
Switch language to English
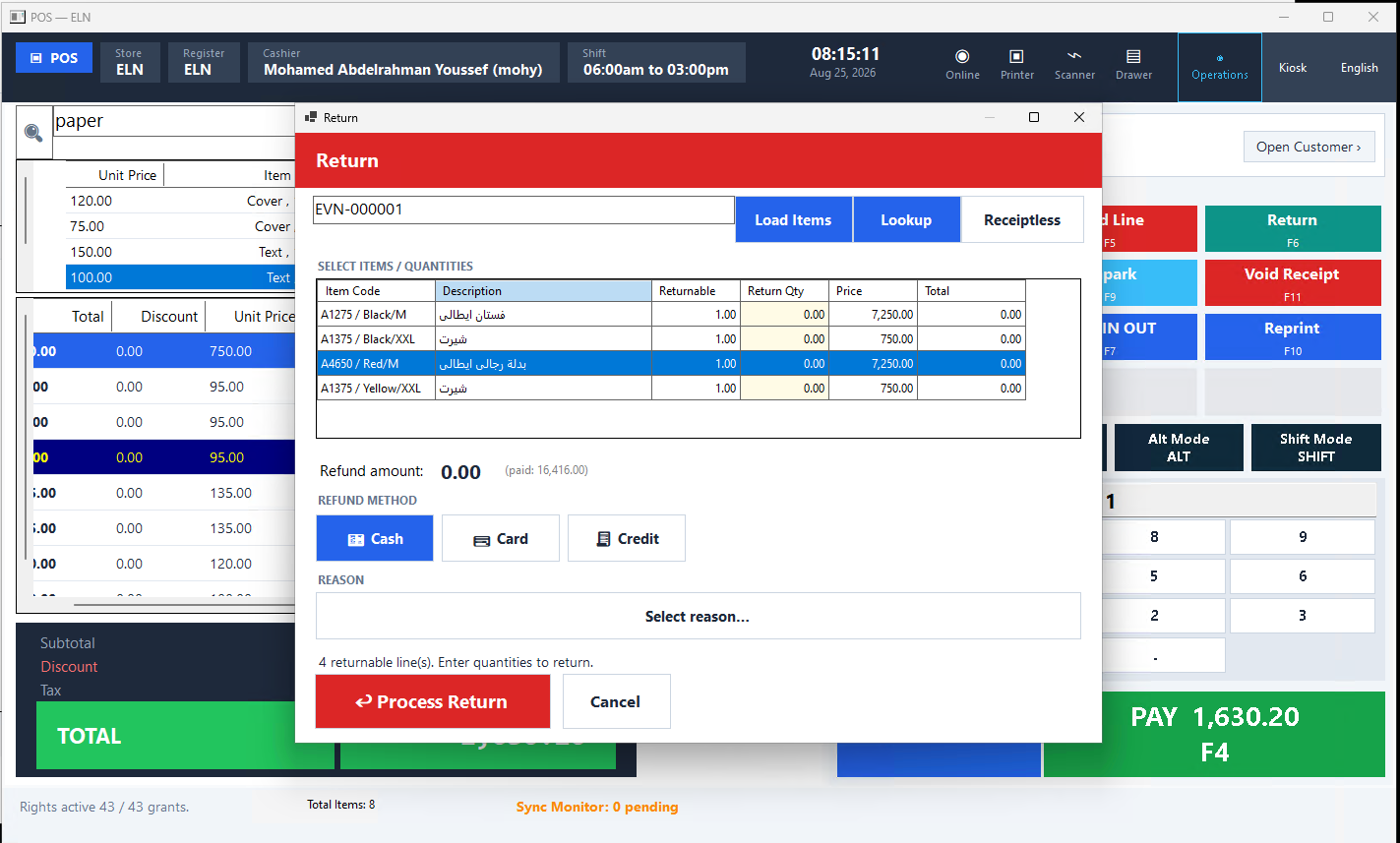coord(1359,68)
